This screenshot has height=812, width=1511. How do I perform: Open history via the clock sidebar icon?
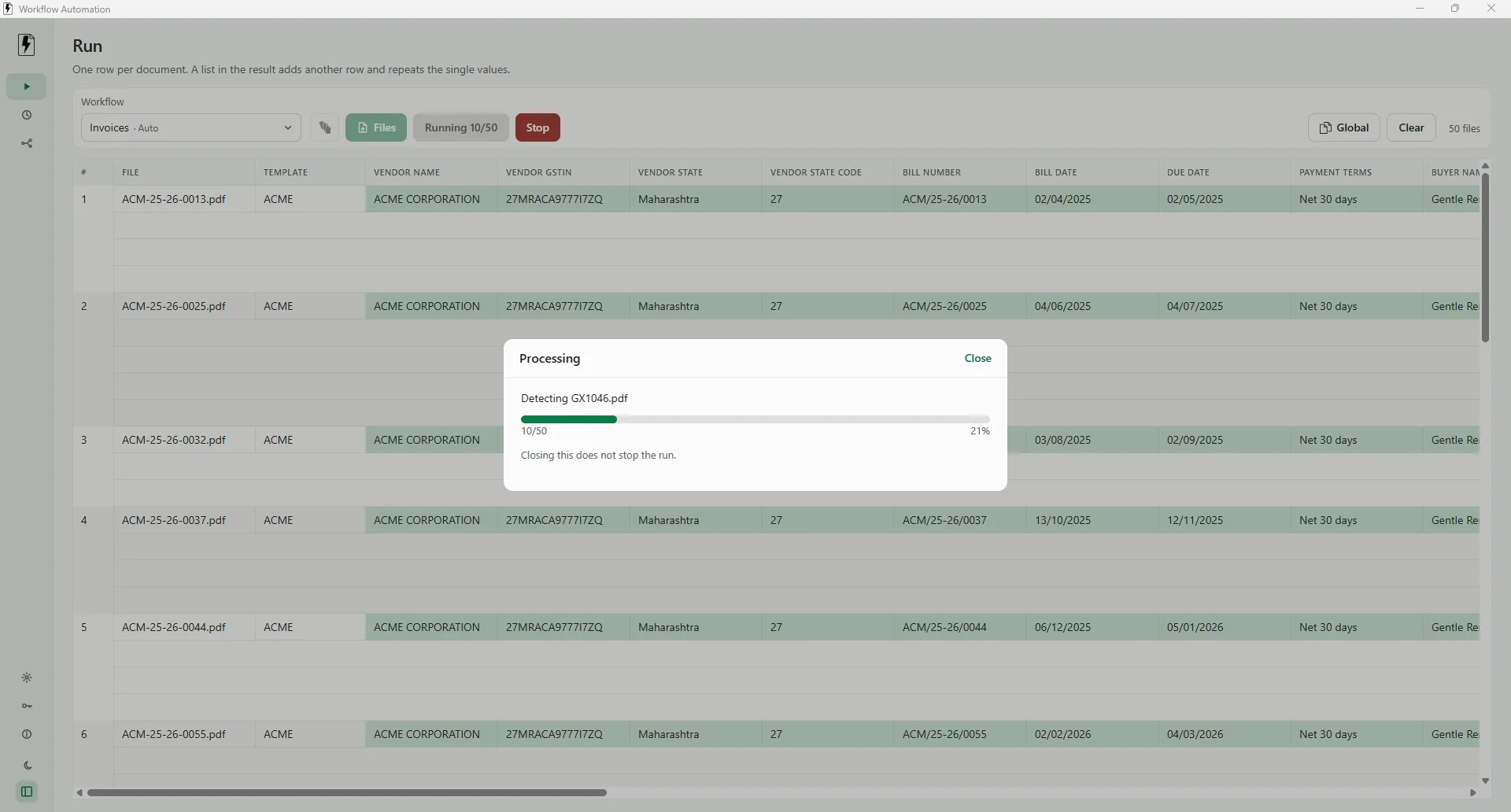coord(27,115)
